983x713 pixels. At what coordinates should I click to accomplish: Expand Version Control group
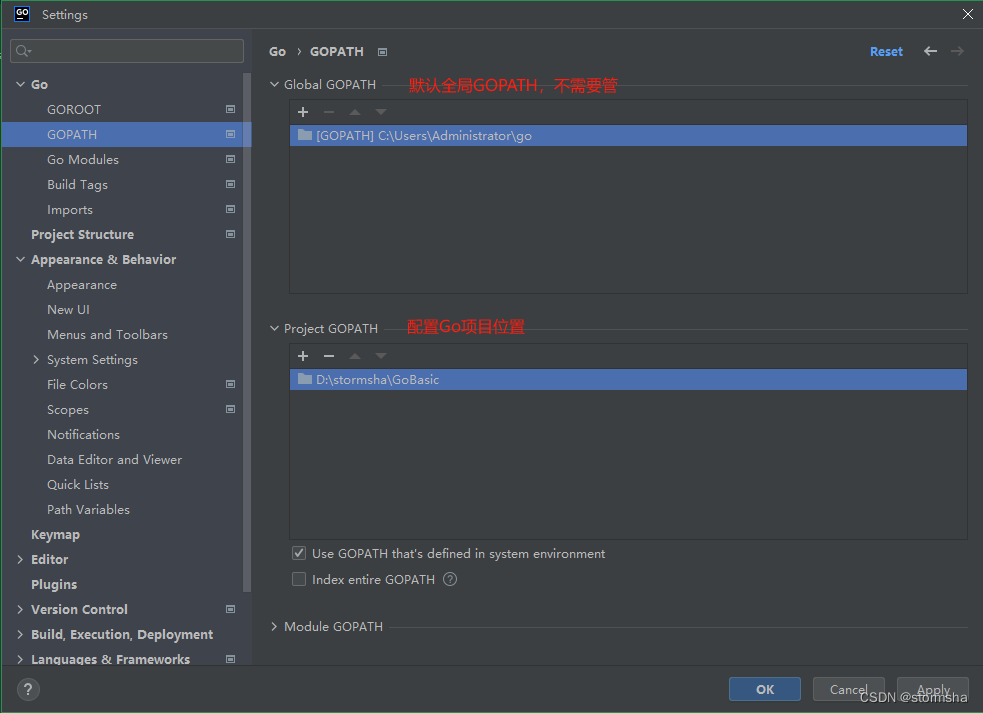[20, 610]
